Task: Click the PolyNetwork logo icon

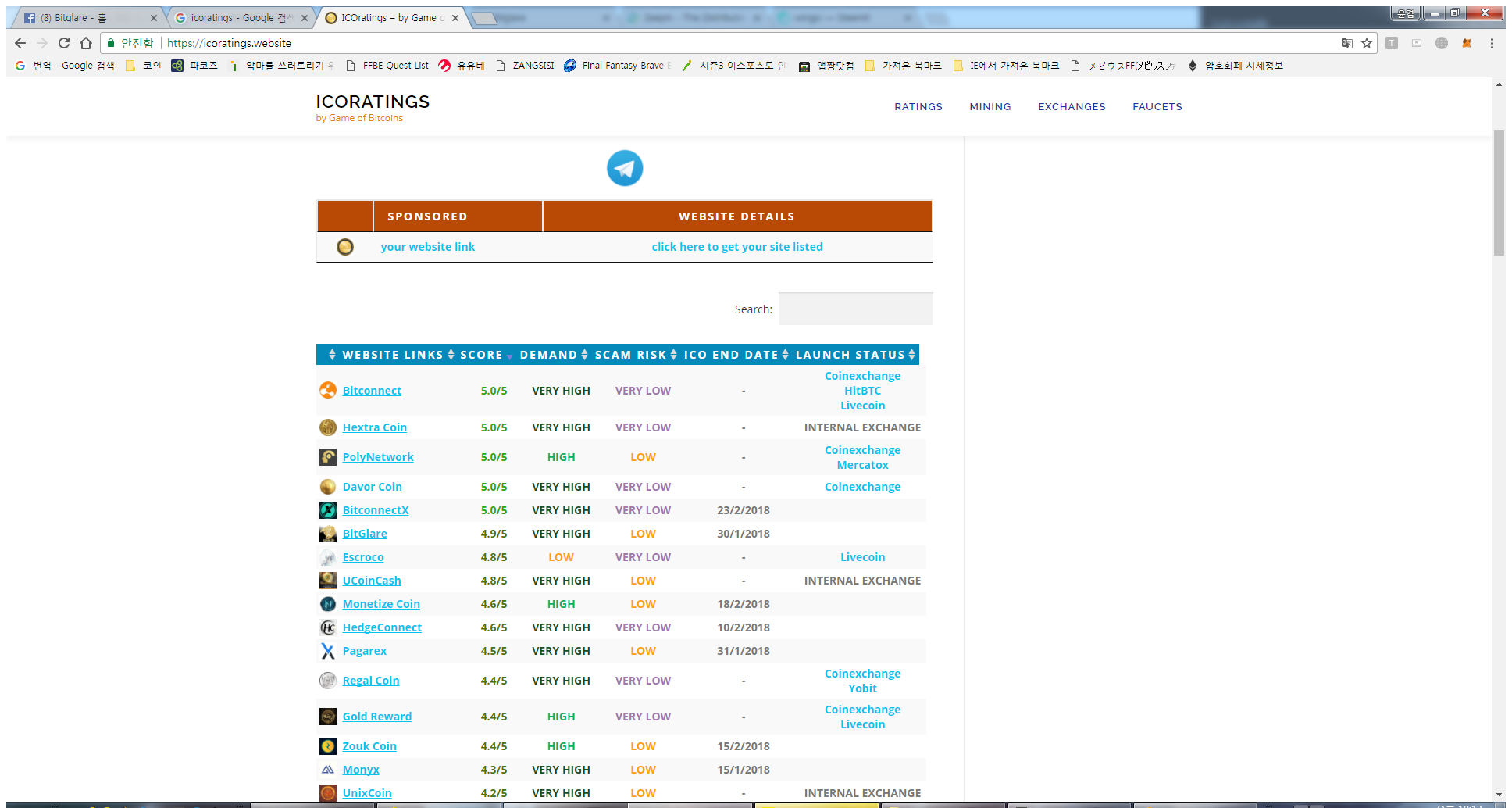Action: tap(328, 457)
